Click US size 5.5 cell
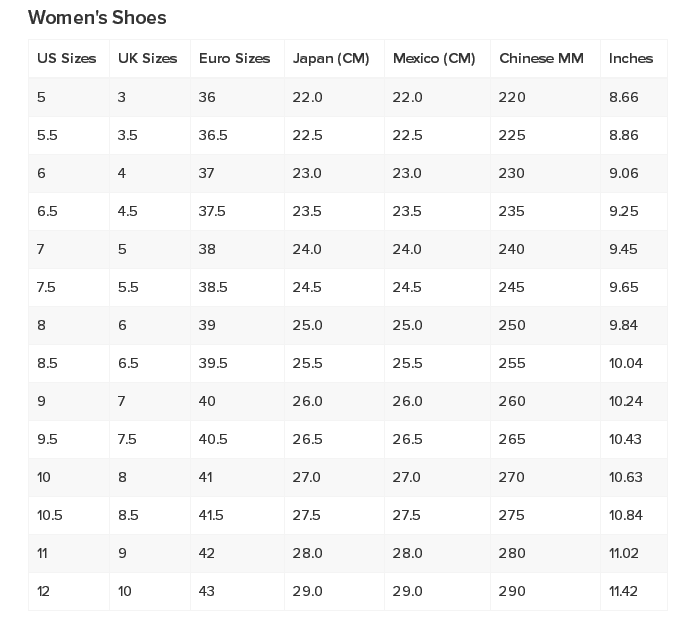697x623 pixels. [x=47, y=135]
